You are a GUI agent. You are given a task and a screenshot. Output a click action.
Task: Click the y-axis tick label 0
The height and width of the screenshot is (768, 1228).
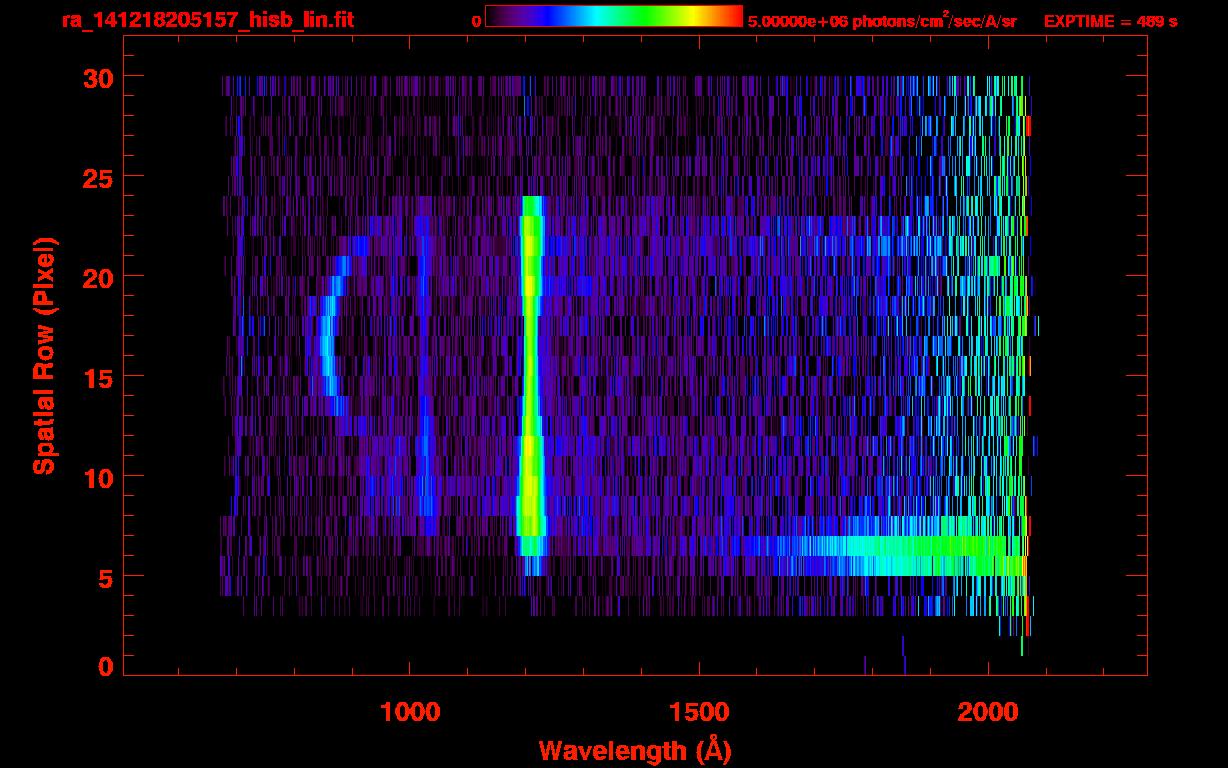(x=105, y=667)
